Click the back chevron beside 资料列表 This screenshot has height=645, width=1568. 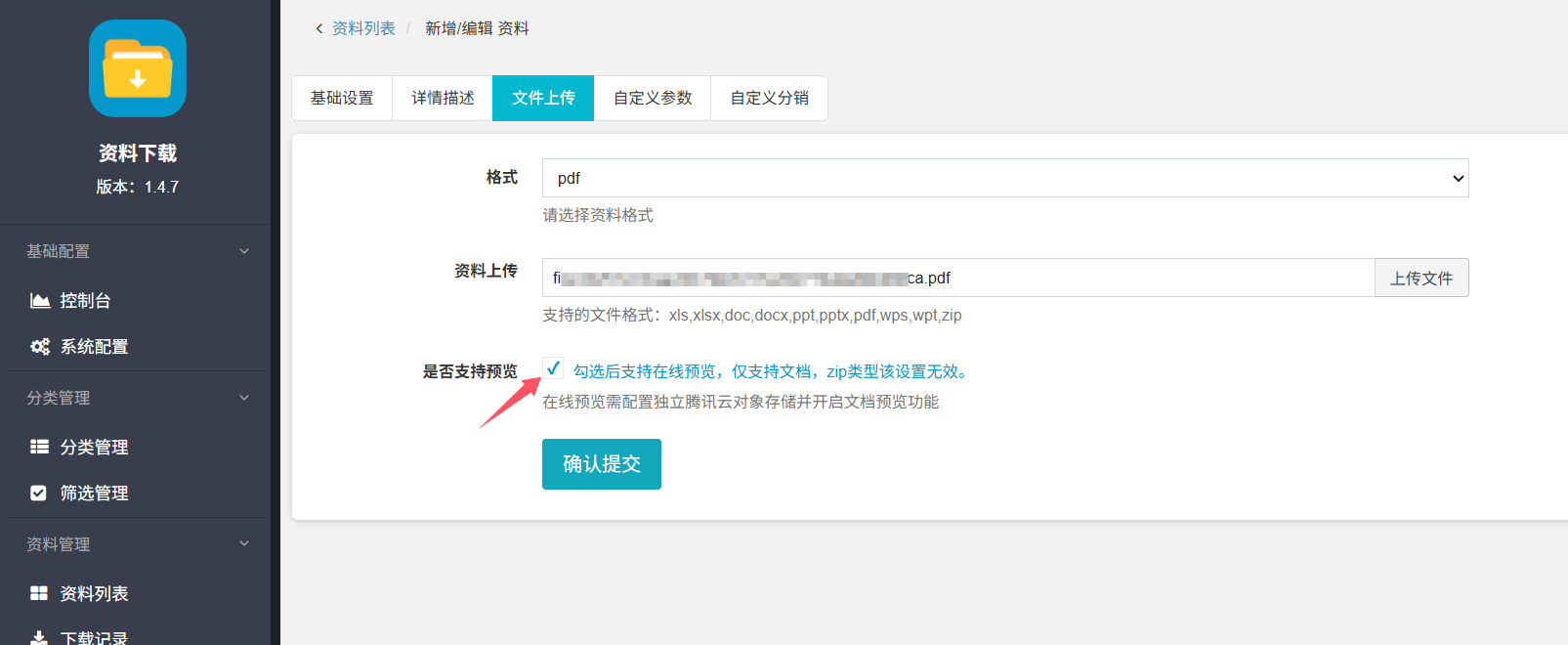[318, 28]
